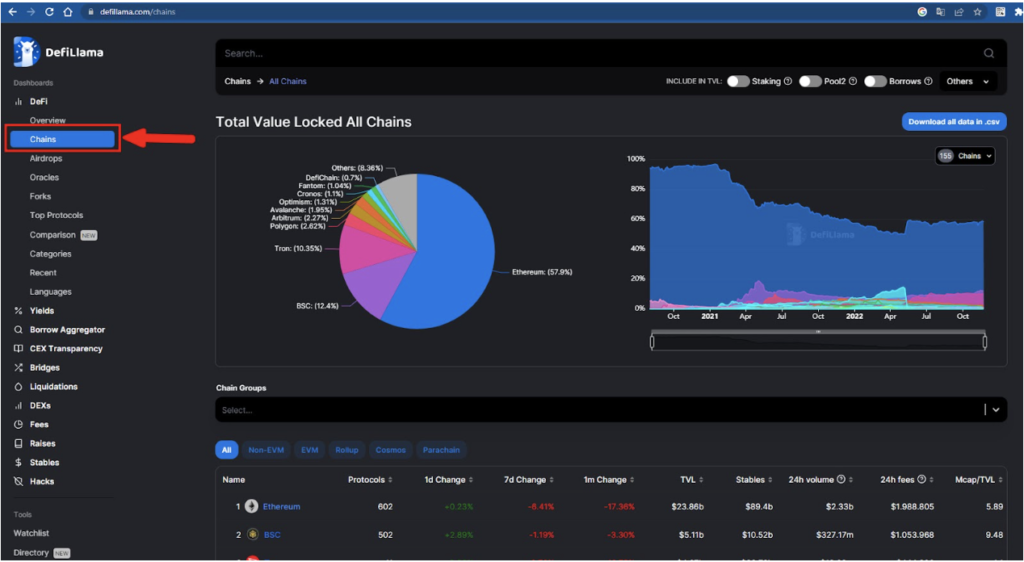The height and width of the screenshot is (562, 1024).
Task: Click the browser back arrow
Action: coord(12,12)
